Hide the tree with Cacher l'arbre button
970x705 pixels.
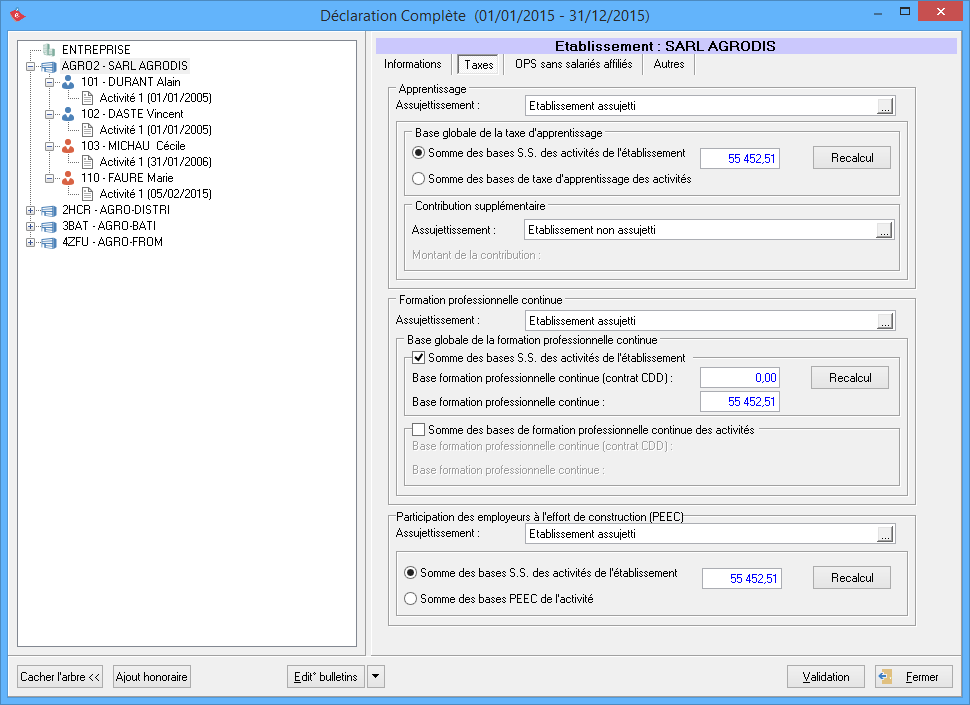pyautogui.click(x=61, y=677)
